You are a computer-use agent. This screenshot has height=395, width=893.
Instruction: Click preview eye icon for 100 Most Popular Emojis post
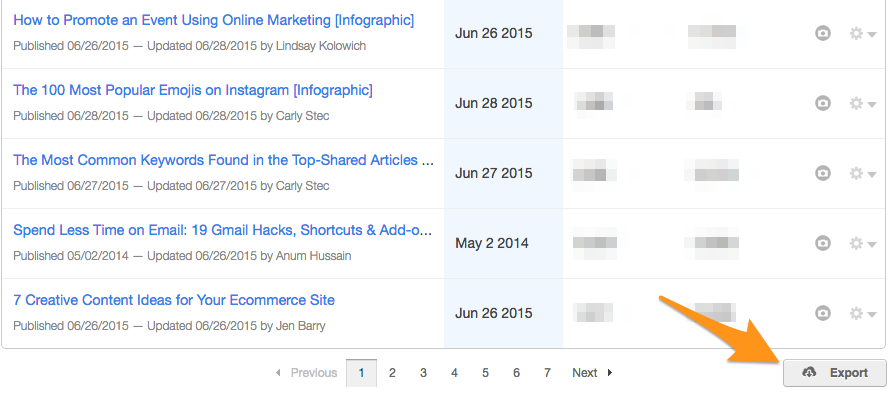point(822,104)
